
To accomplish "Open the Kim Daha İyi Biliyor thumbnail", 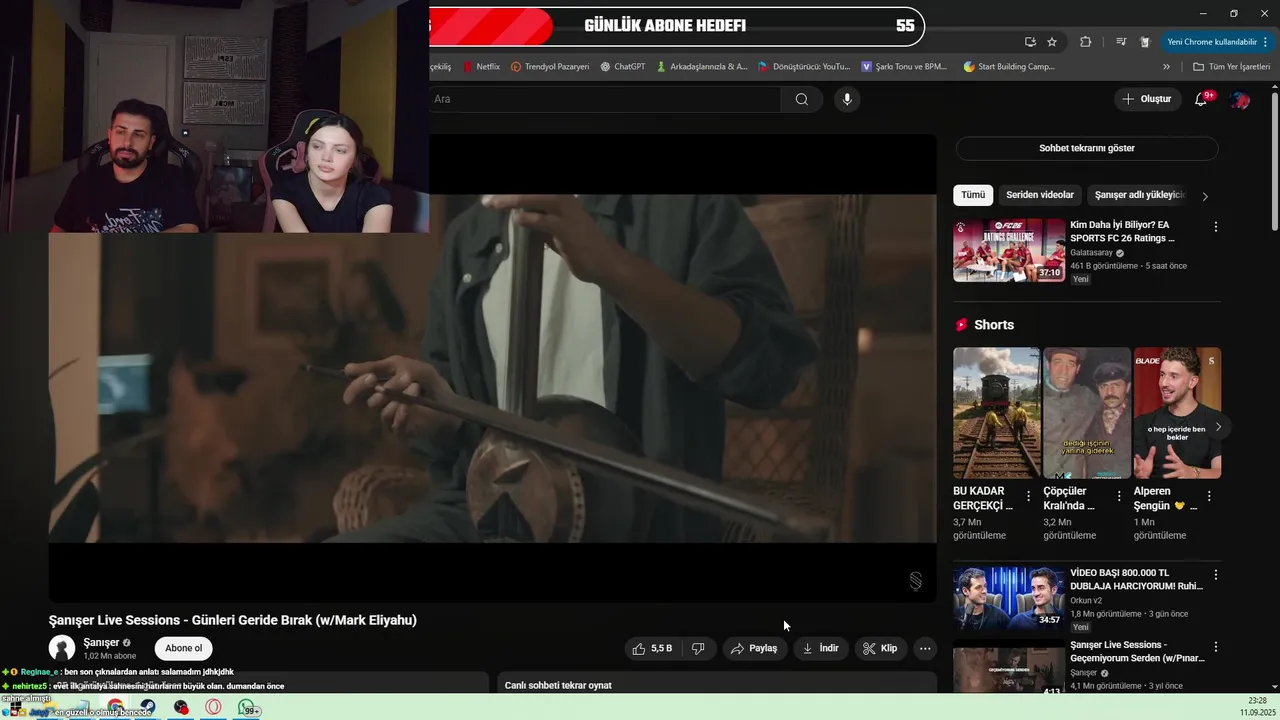I will (x=1009, y=250).
